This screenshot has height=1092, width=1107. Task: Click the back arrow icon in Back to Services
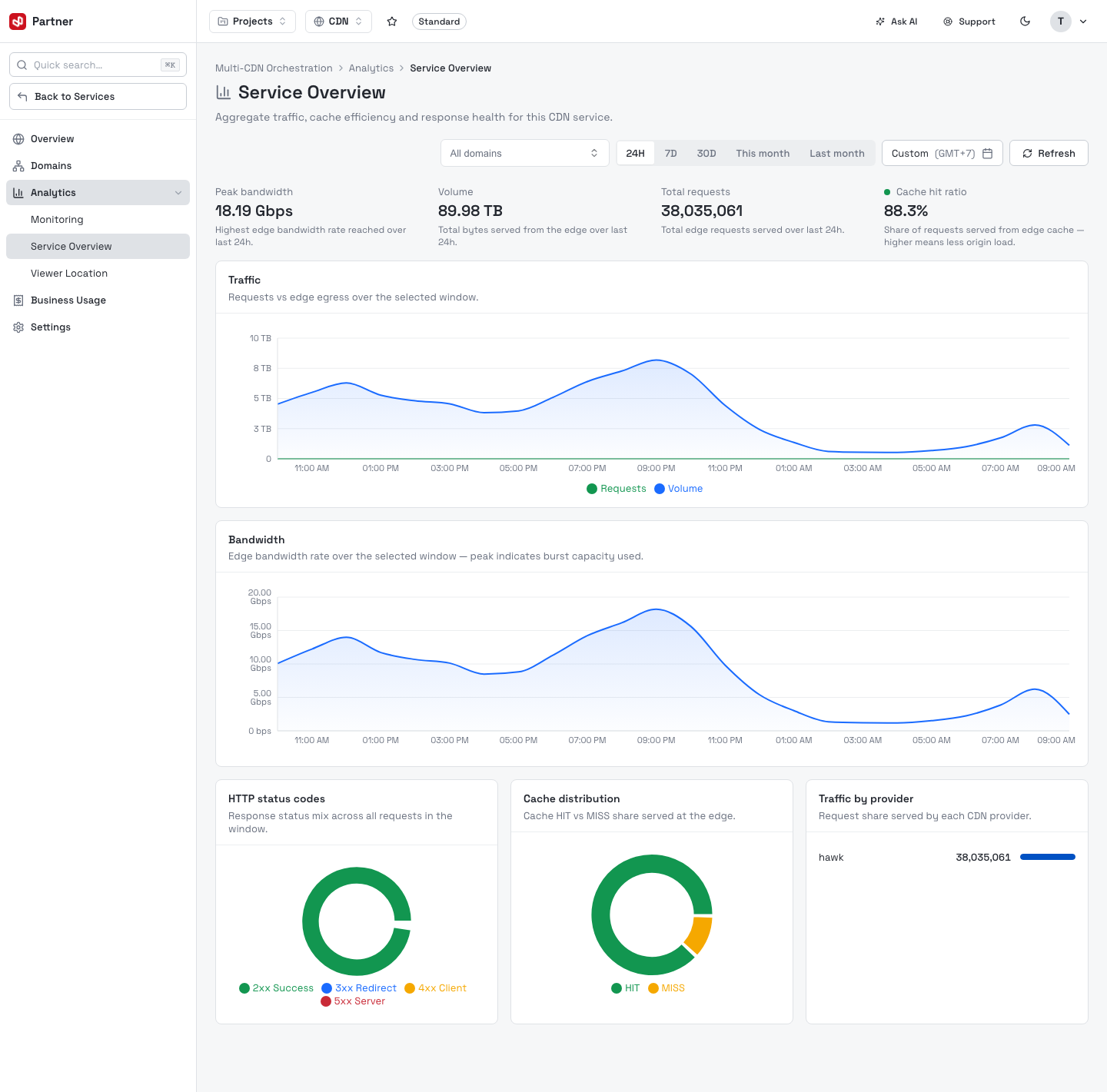tap(22, 97)
